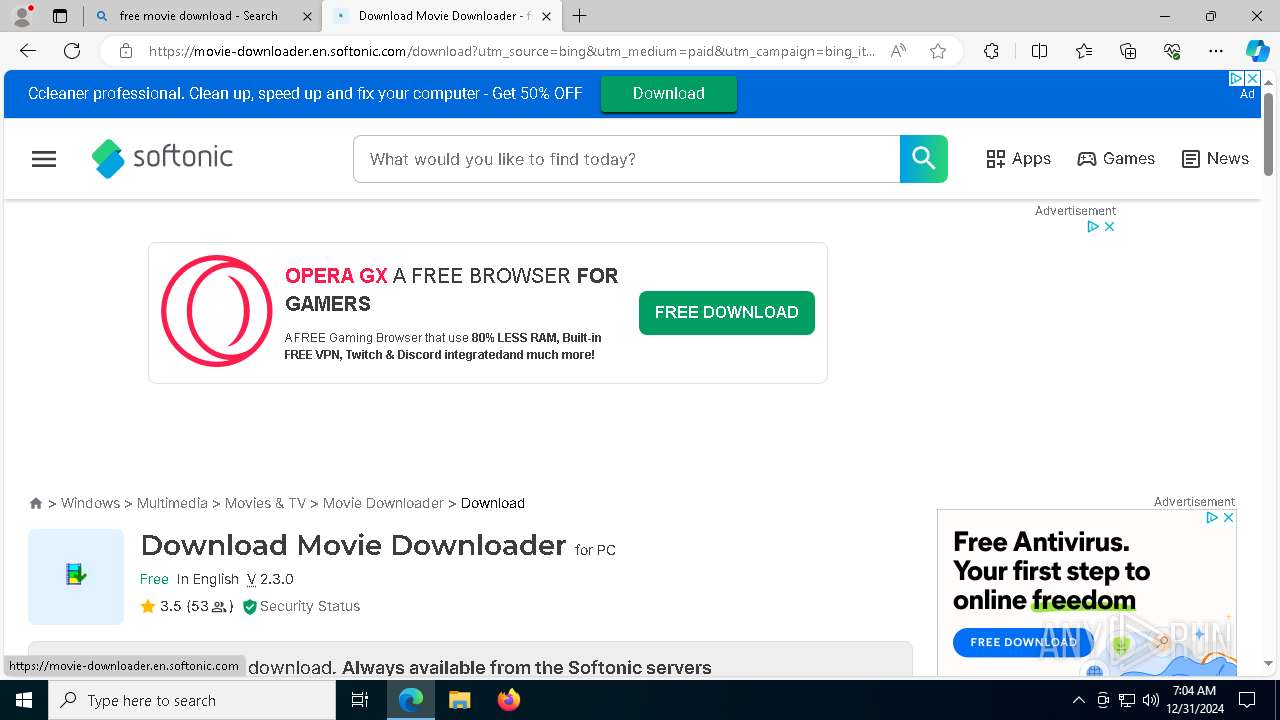Close the 'Download Movie Downloader' tab

tap(546, 16)
